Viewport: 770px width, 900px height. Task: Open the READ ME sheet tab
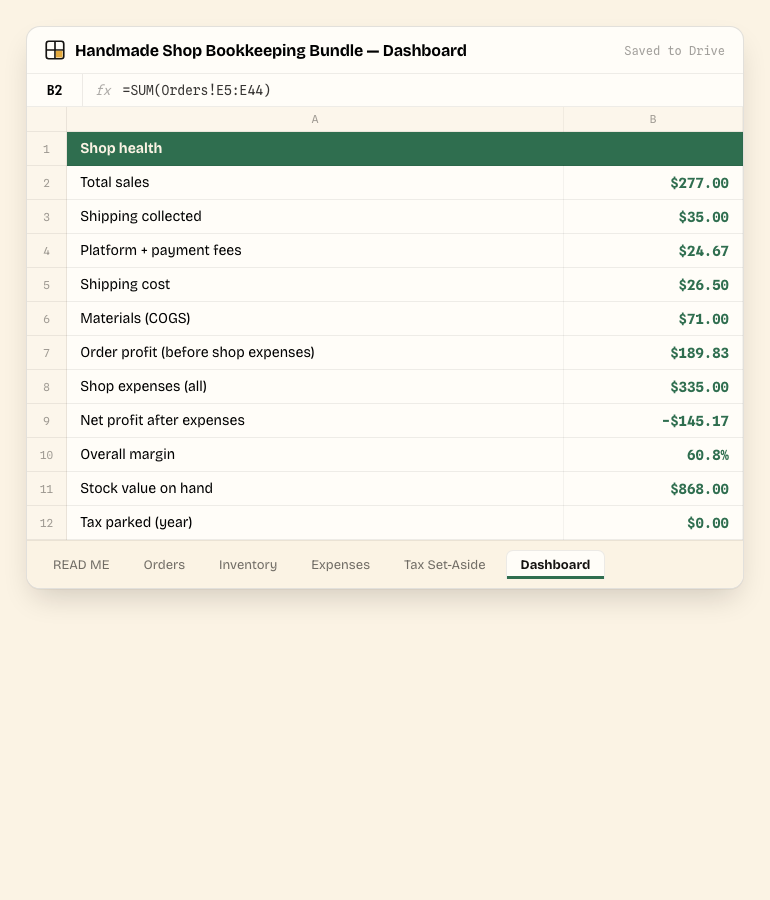click(81, 565)
